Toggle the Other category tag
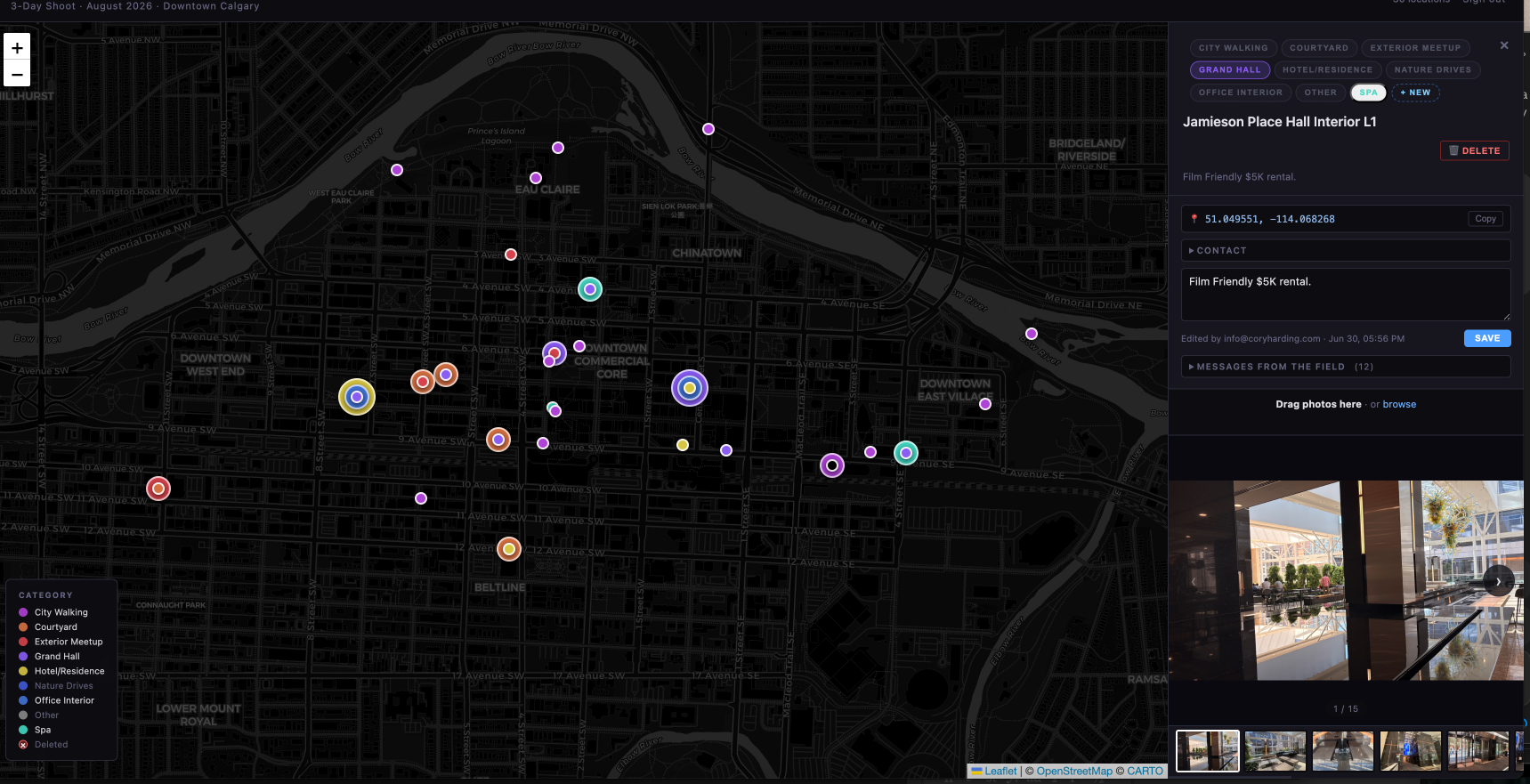 click(x=1321, y=93)
